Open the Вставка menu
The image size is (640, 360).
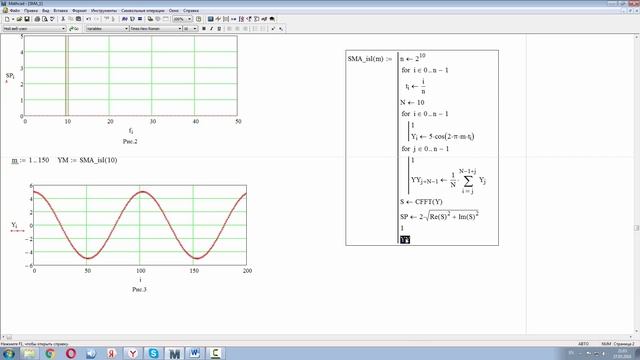tap(61, 11)
